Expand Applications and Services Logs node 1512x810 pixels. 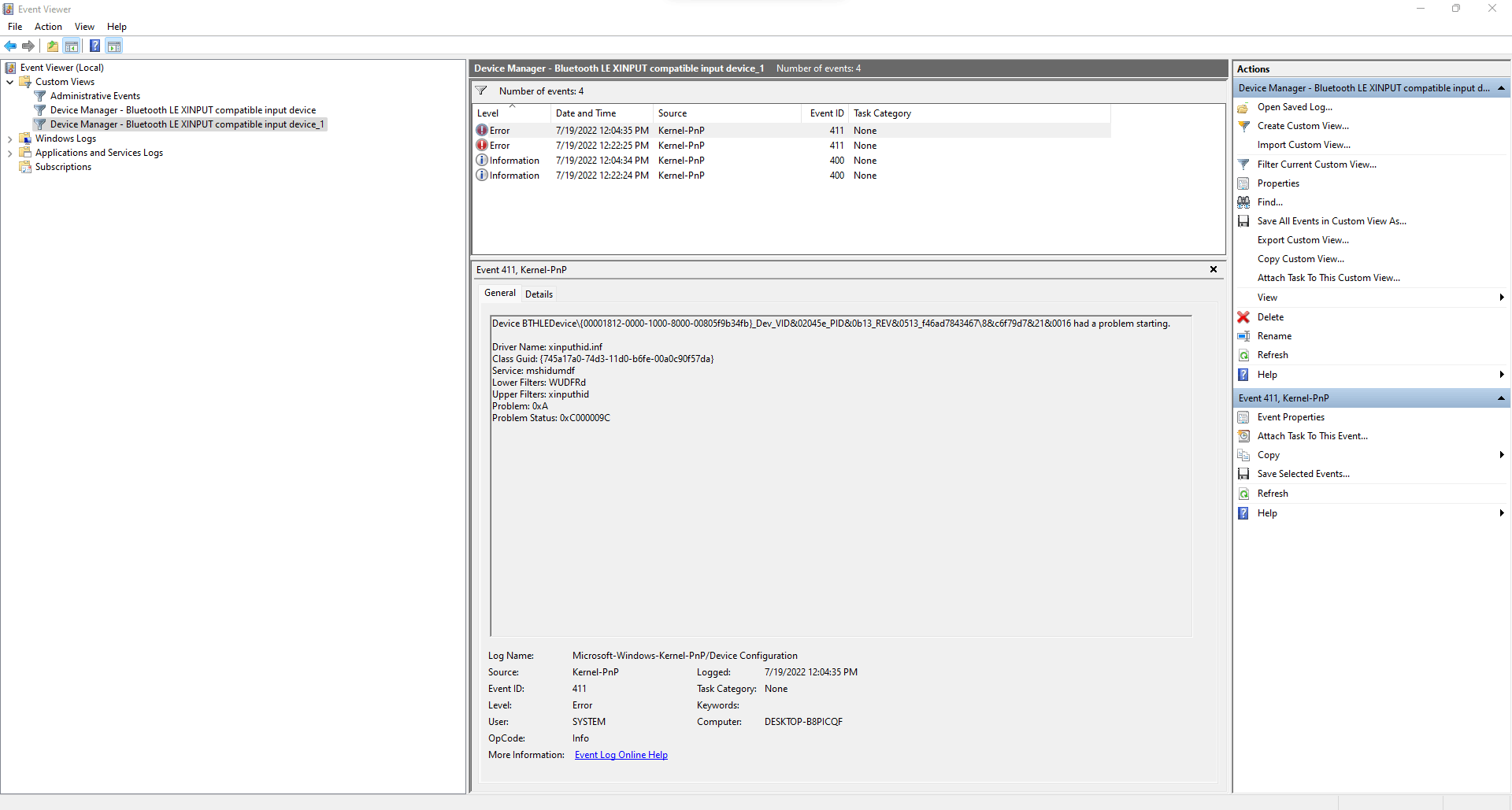coord(9,153)
